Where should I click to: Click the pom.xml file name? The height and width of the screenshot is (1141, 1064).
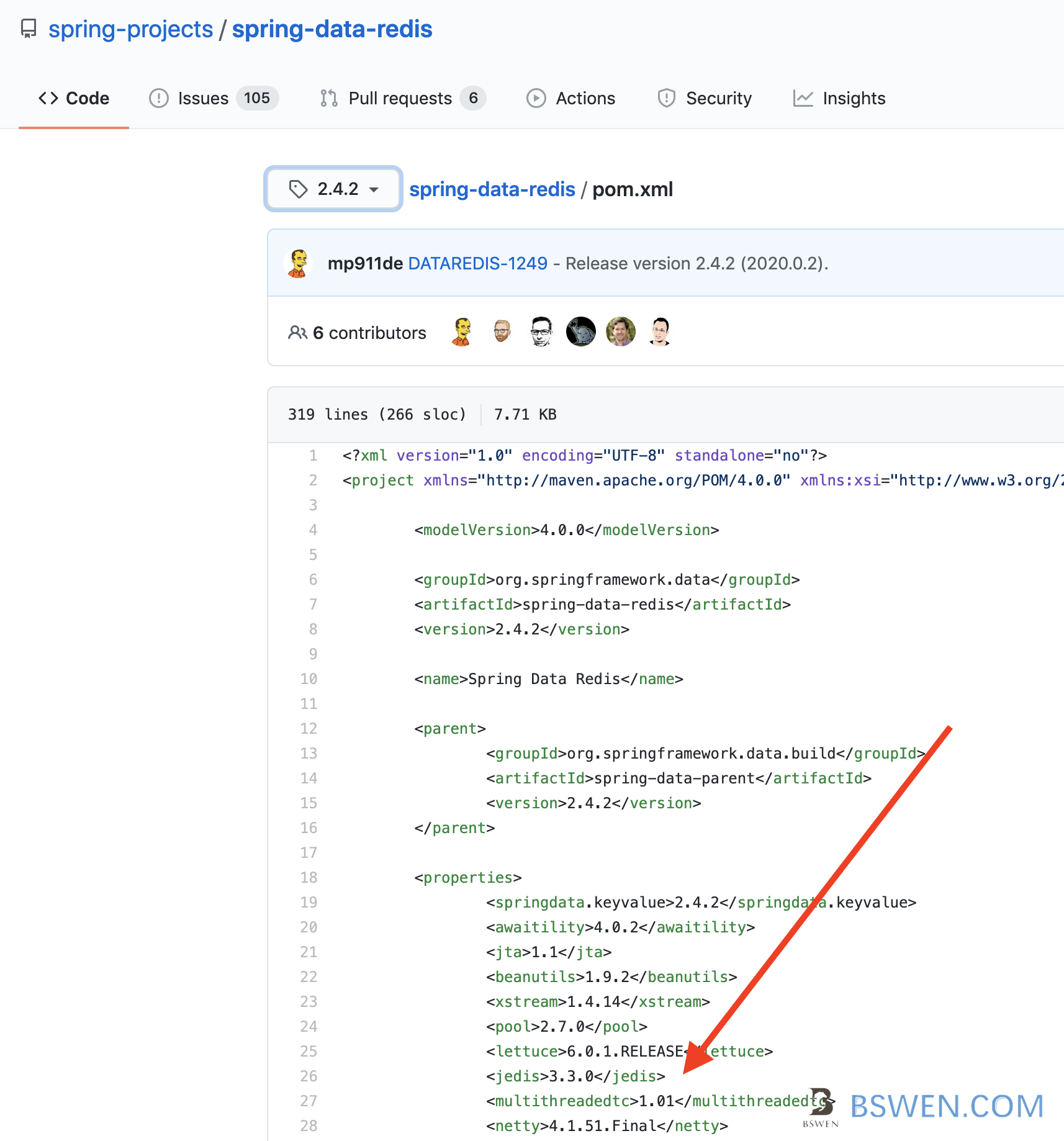coord(633,189)
